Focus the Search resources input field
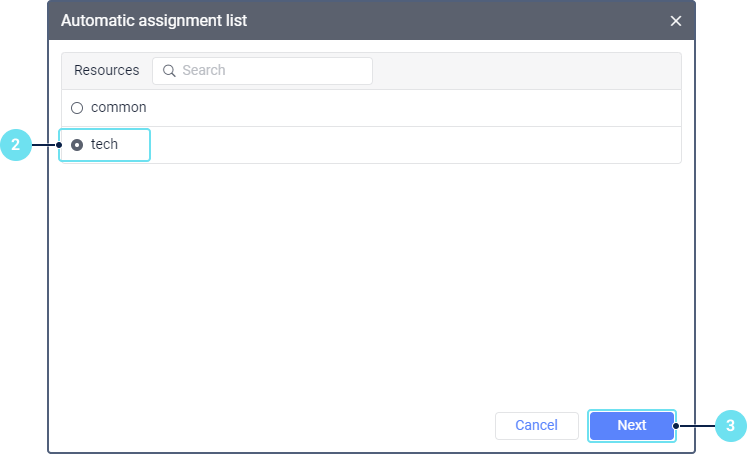 coord(270,71)
